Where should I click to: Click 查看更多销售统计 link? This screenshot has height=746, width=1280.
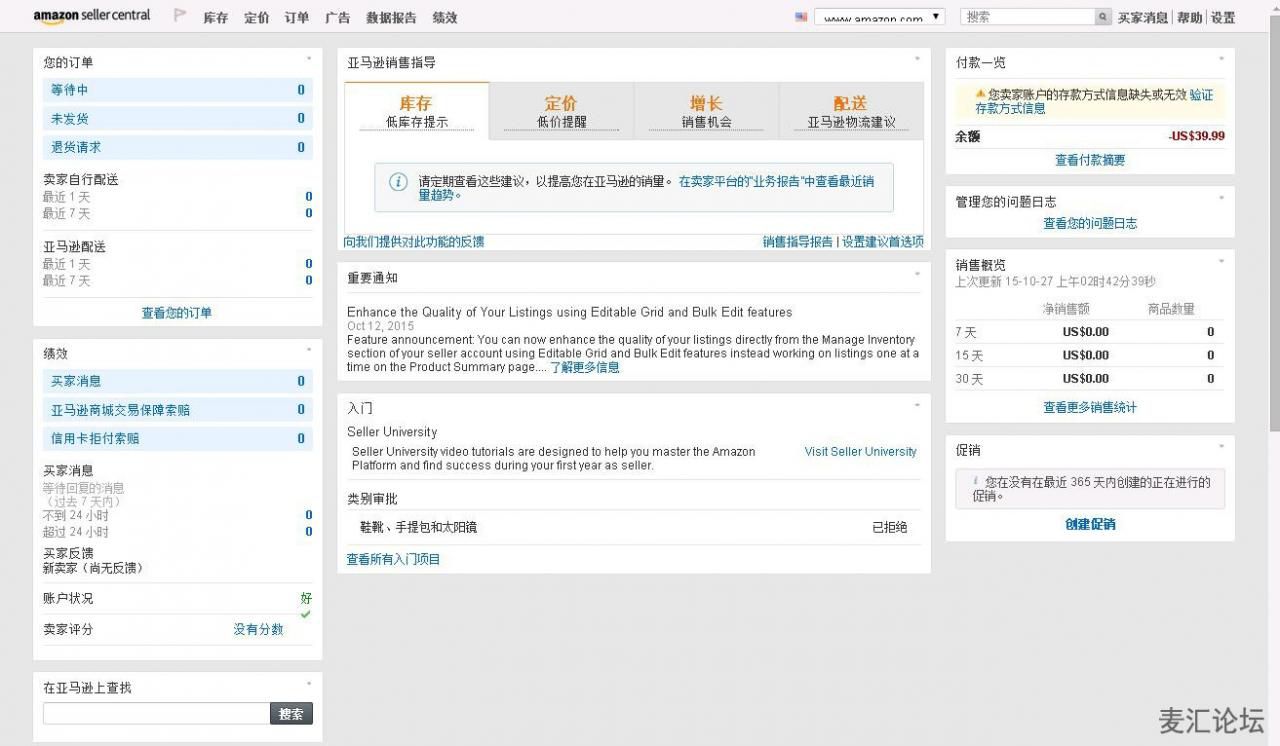point(1090,408)
